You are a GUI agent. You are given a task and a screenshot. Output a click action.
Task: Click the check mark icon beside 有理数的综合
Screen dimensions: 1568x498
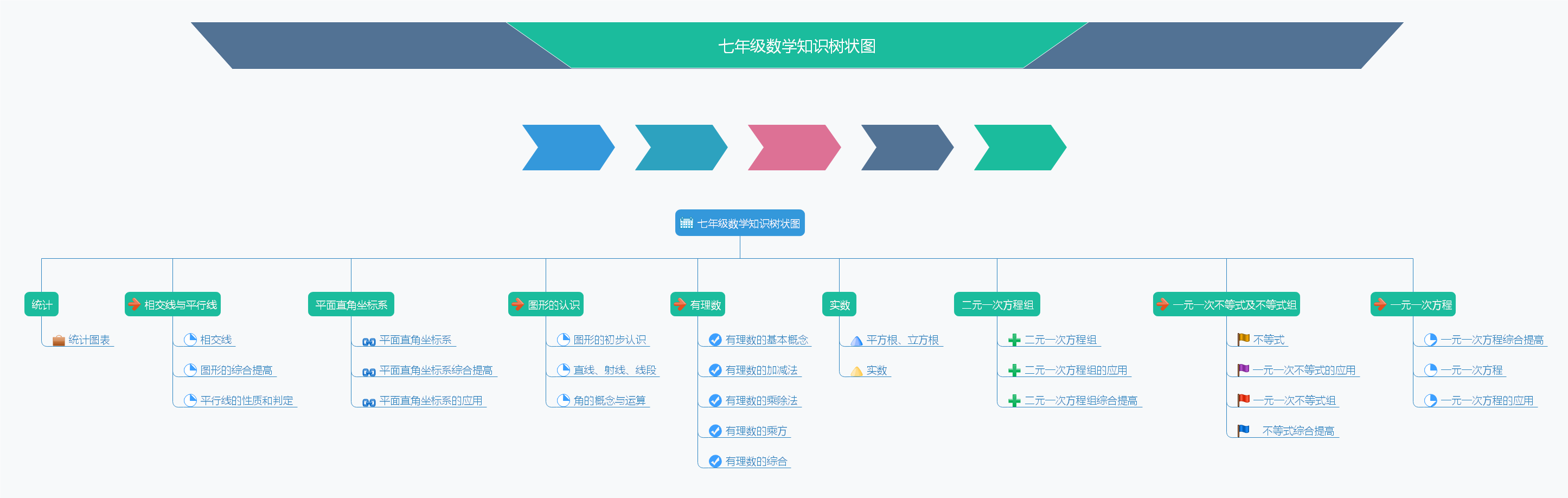716,462
